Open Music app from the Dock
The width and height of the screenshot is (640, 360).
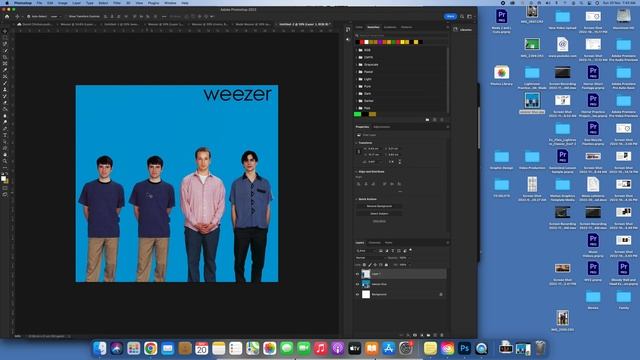320,348
